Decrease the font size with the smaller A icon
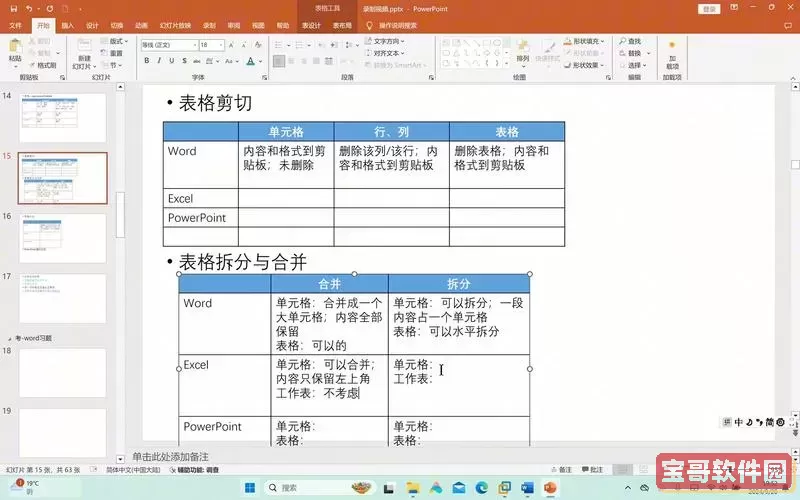This screenshot has width=800, height=500. (244, 45)
